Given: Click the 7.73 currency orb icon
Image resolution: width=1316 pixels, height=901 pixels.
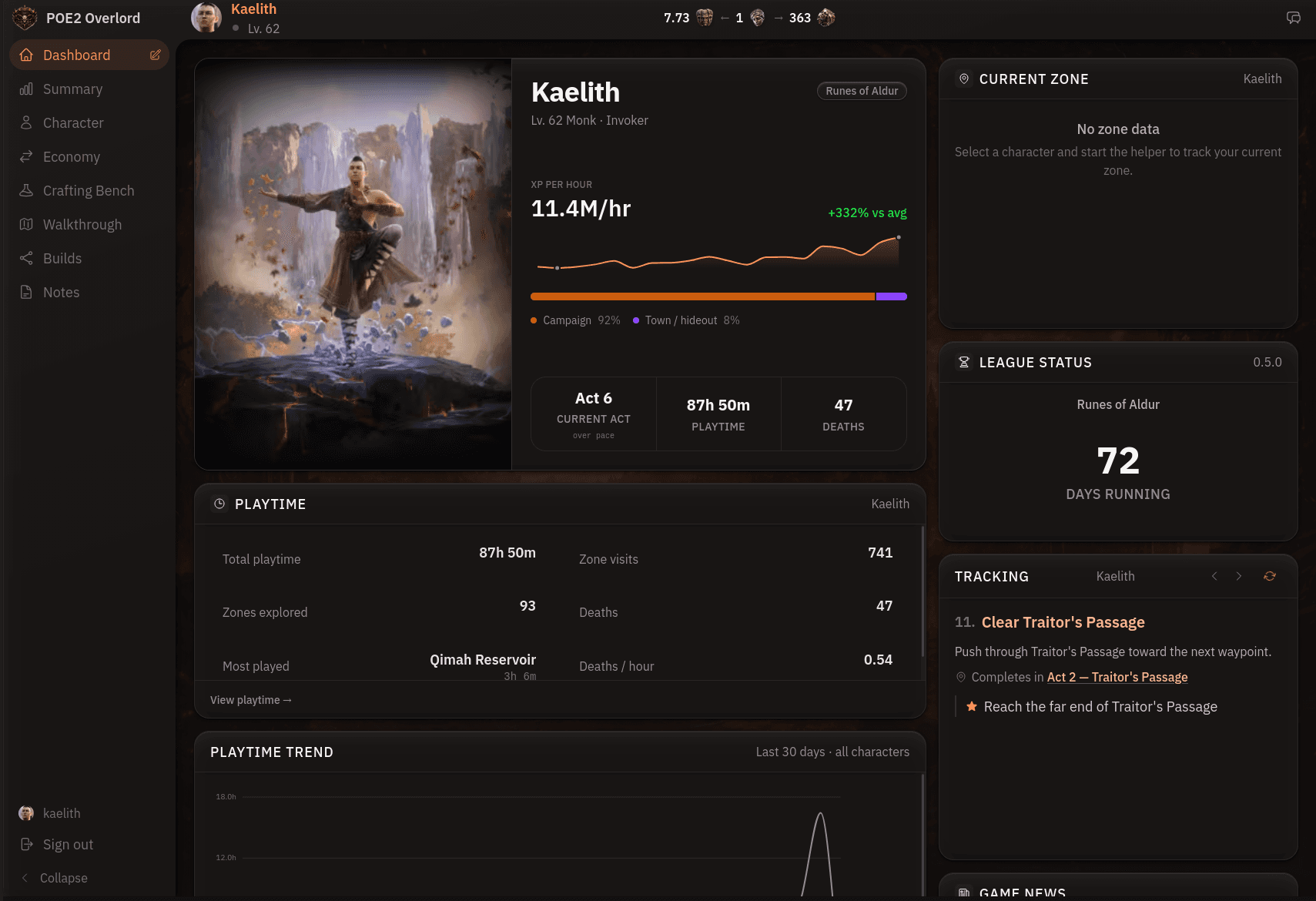Looking at the screenshot, I should pyautogui.click(x=705, y=17).
